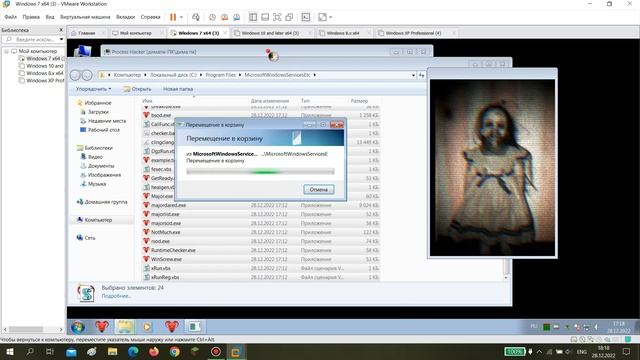Open the Правка menu
This screenshot has height=360, width=640.
coord(31,17)
